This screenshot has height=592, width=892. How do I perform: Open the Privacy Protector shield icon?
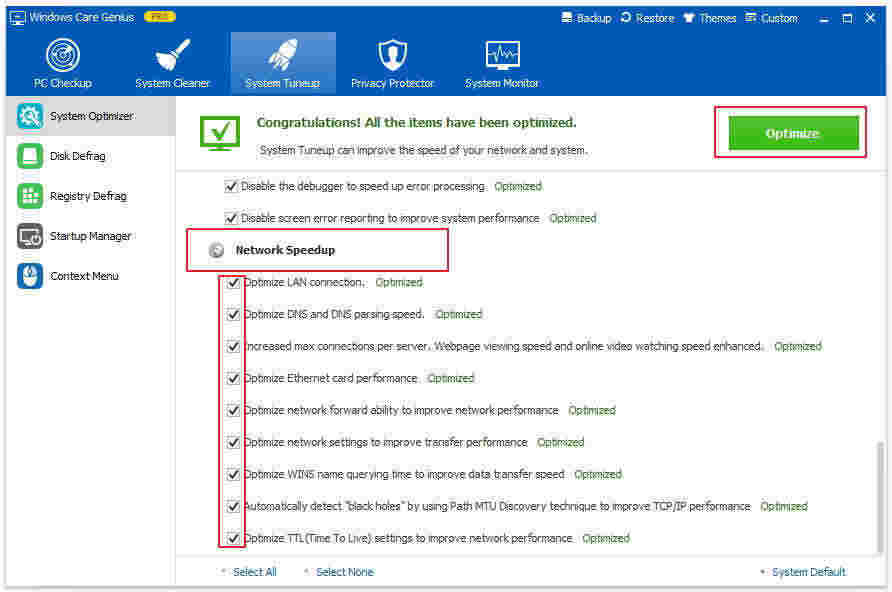393,55
